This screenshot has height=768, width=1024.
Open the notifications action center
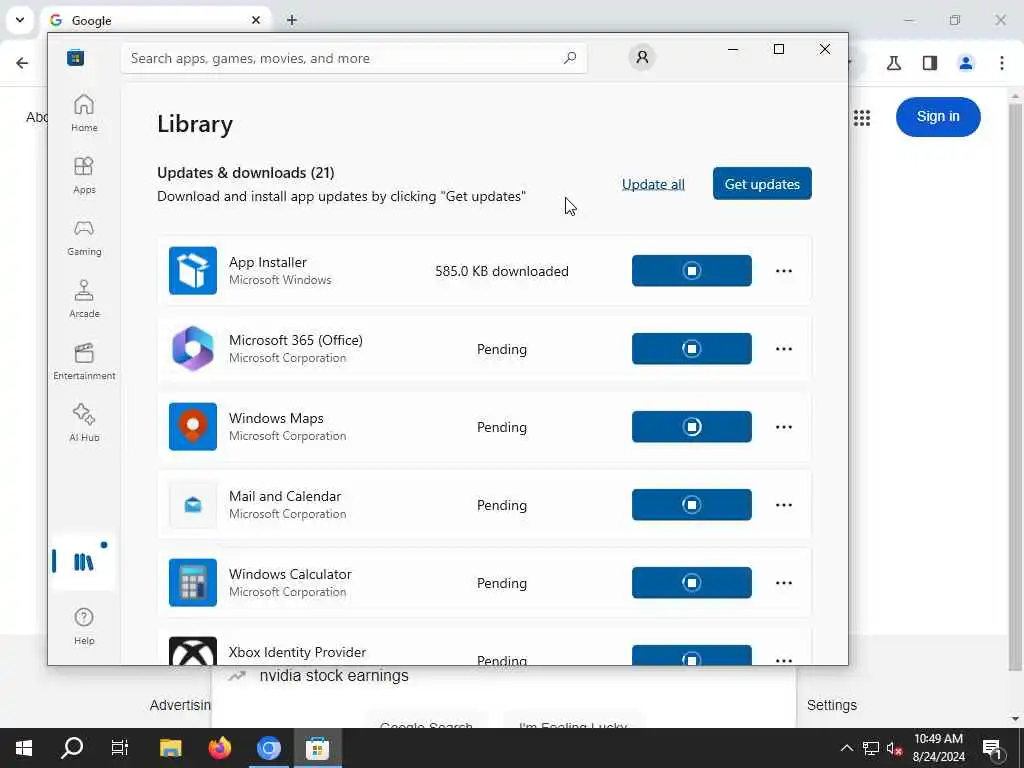click(992, 748)
